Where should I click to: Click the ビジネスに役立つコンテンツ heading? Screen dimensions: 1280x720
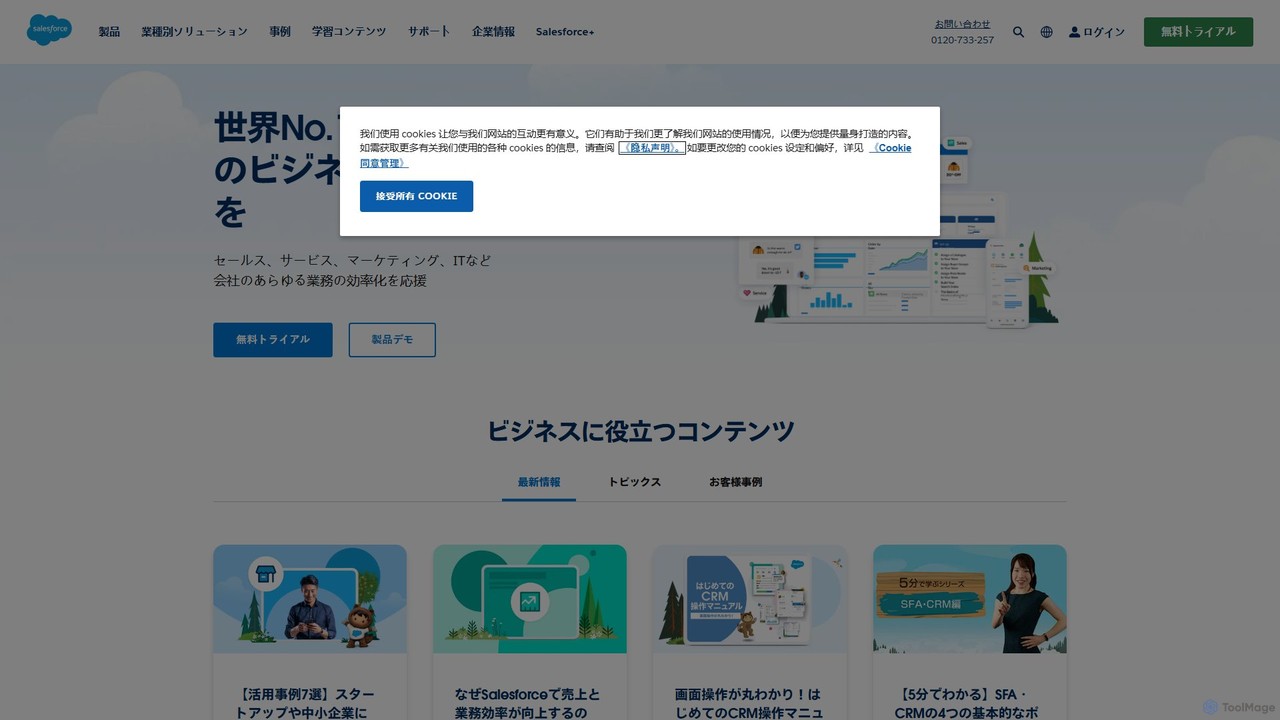click(x=640, y=431)
